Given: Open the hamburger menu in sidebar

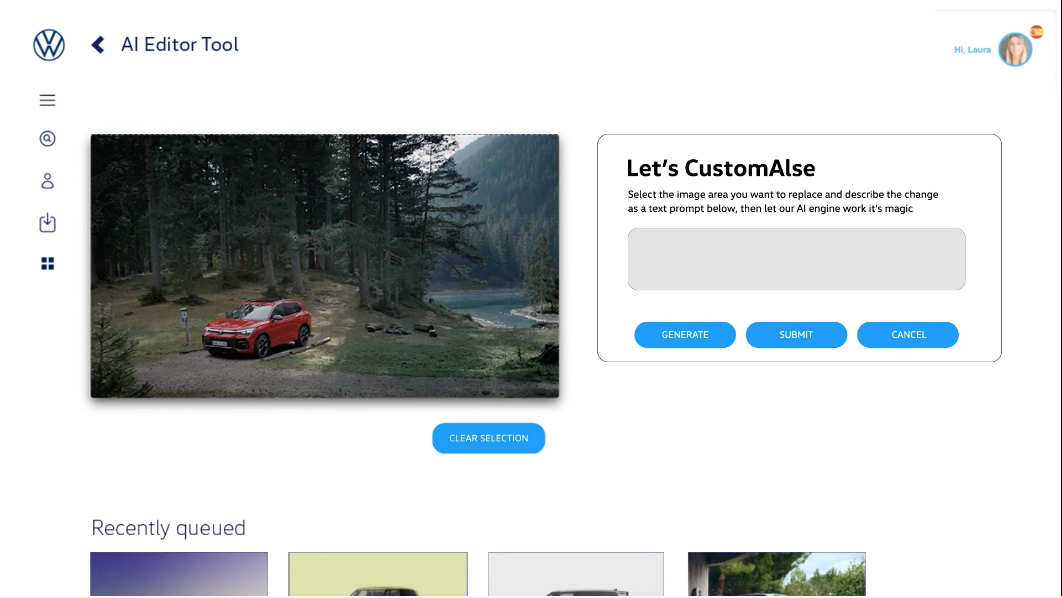Looking at the screenshot, I should click(47, 100).
